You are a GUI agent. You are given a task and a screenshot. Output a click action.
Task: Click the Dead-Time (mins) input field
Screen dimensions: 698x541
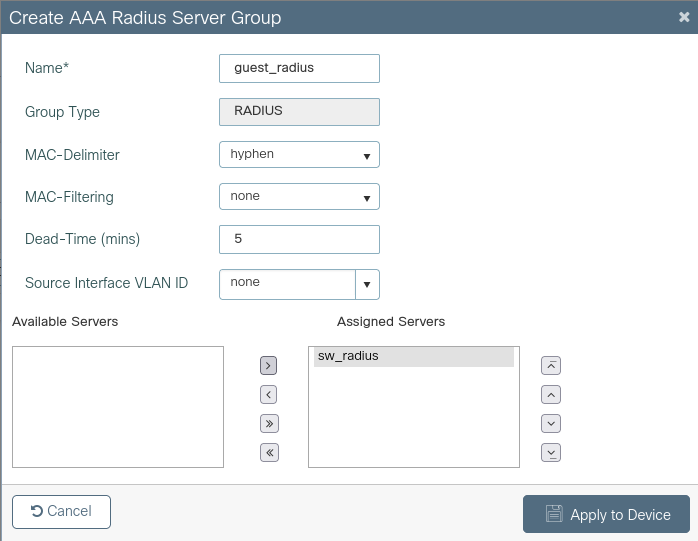coord(299,240)
